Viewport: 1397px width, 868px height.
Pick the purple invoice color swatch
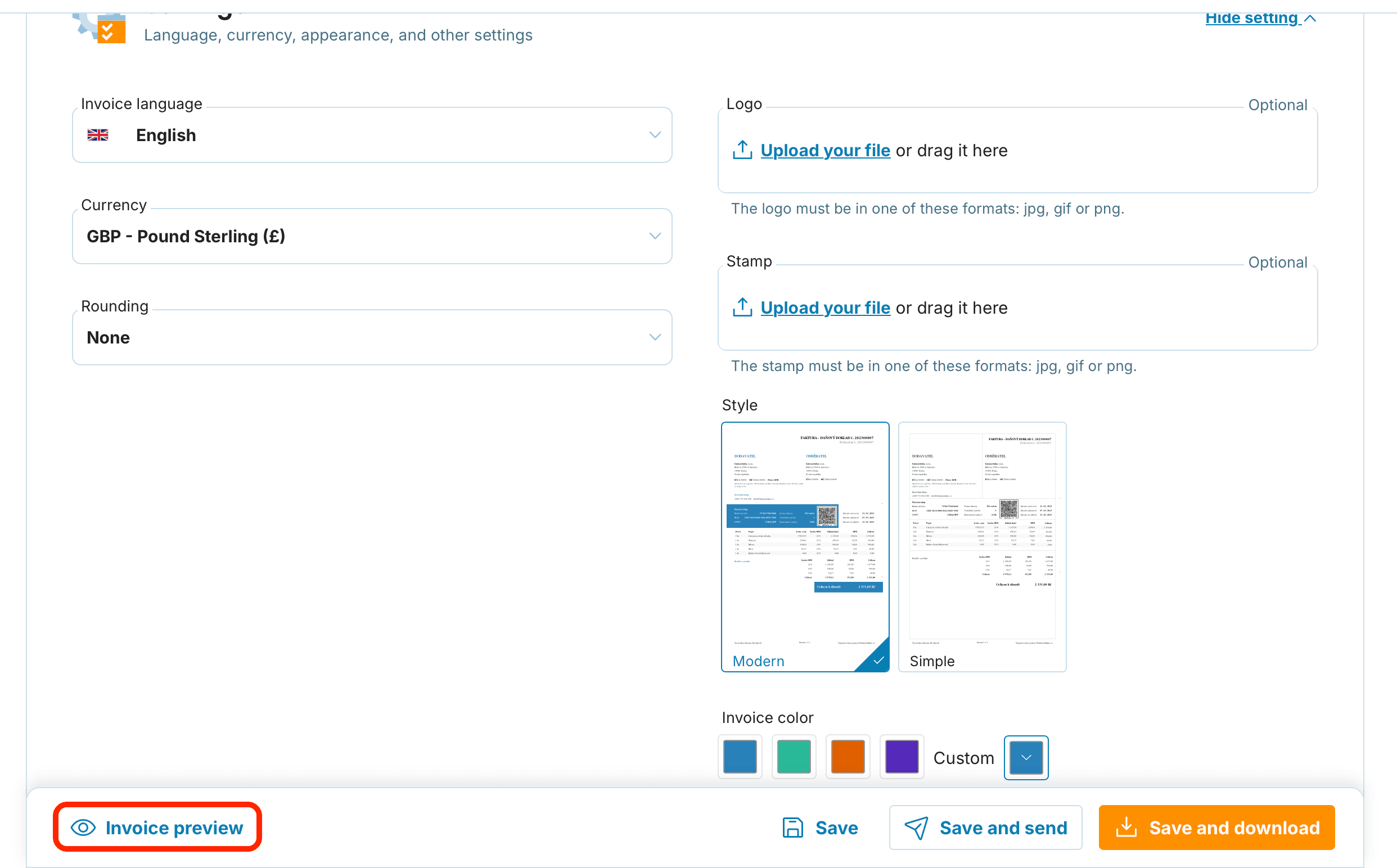pos(902,757)
